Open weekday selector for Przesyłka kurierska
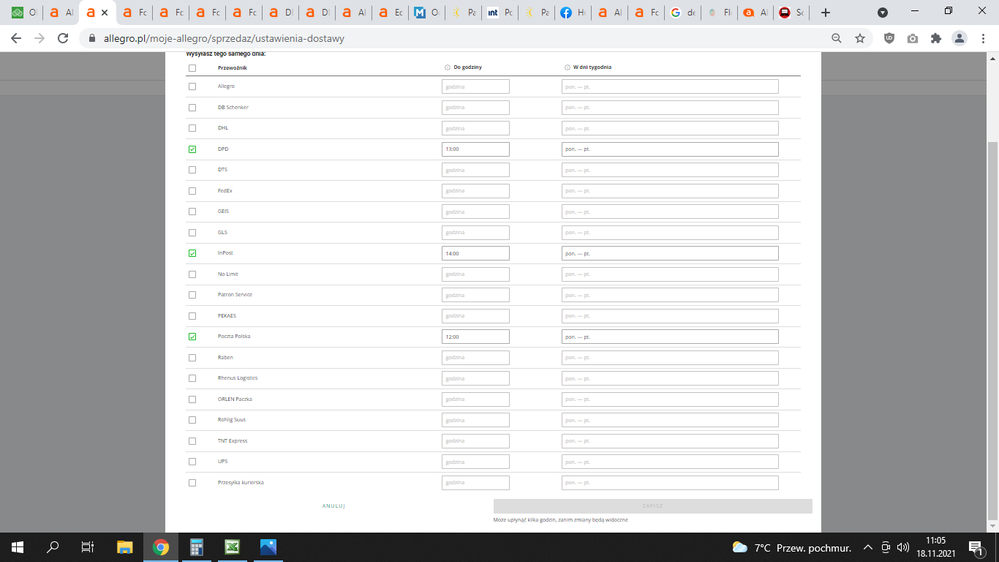999x562 pixels. click(670, 482)
